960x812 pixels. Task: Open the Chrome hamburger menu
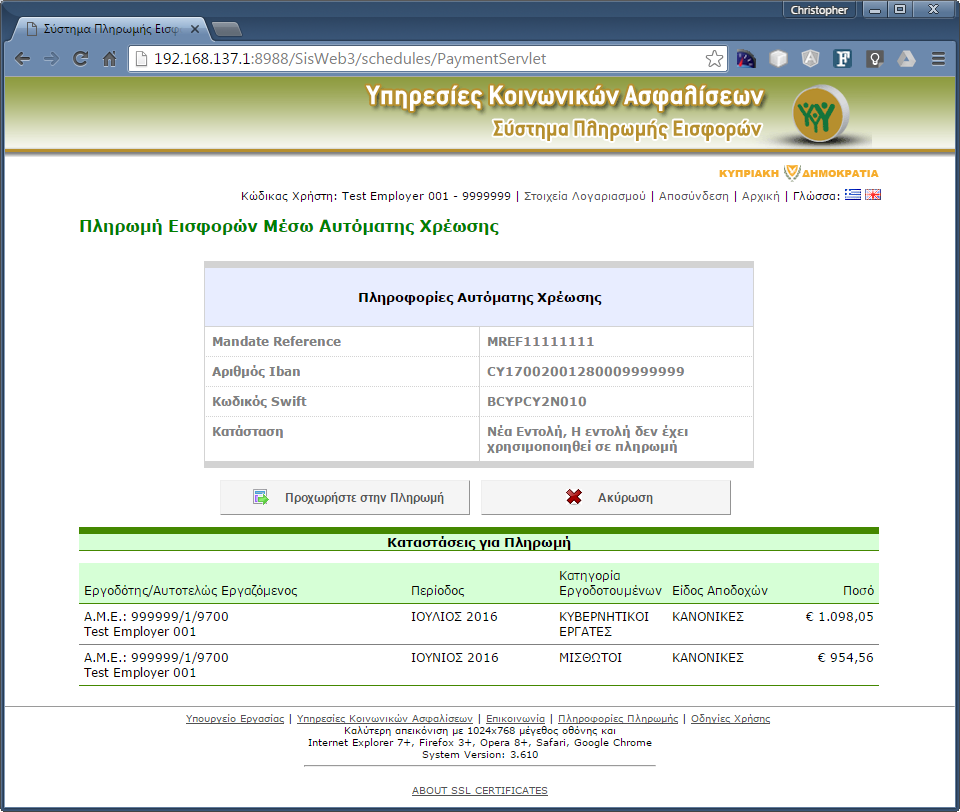(x=939, y=59)
